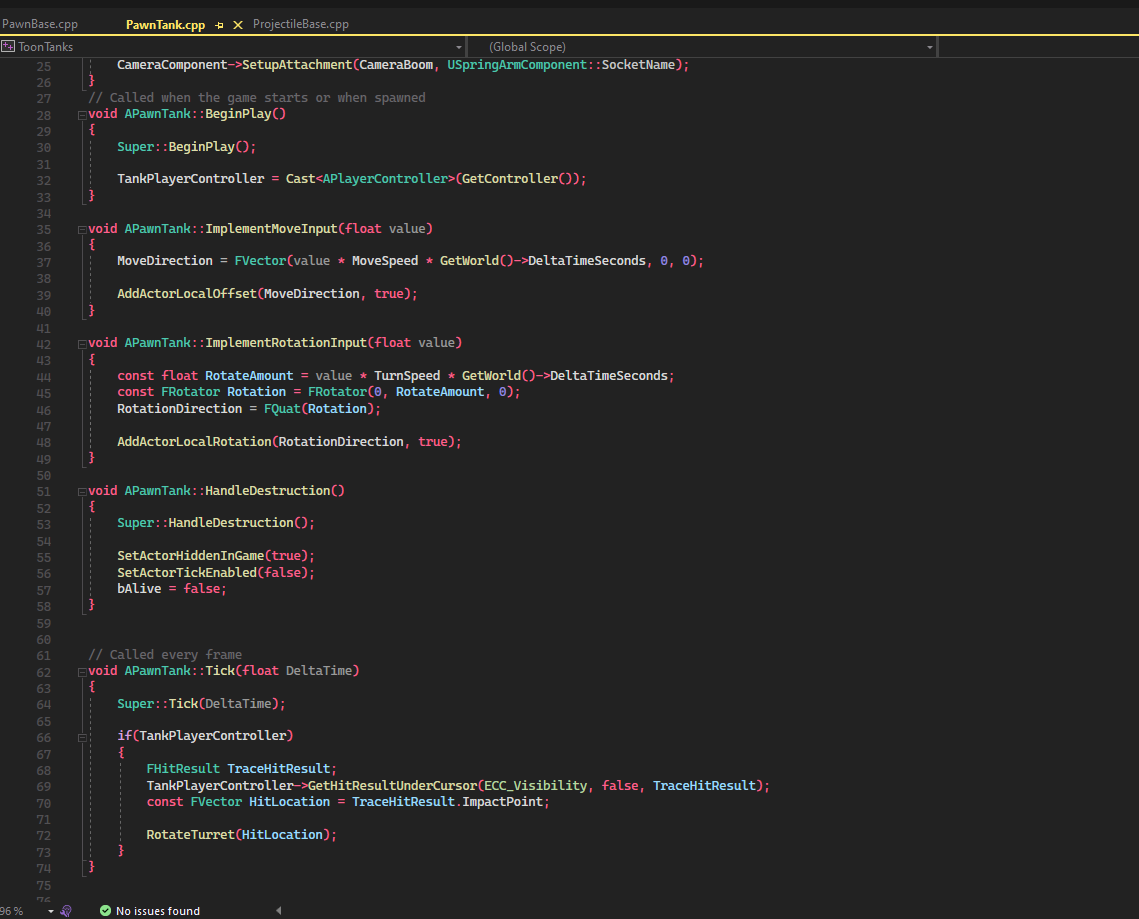This screenshot has height=919, width=1139.
Task: Click the No issues found status text
Action: click(157, 911)
